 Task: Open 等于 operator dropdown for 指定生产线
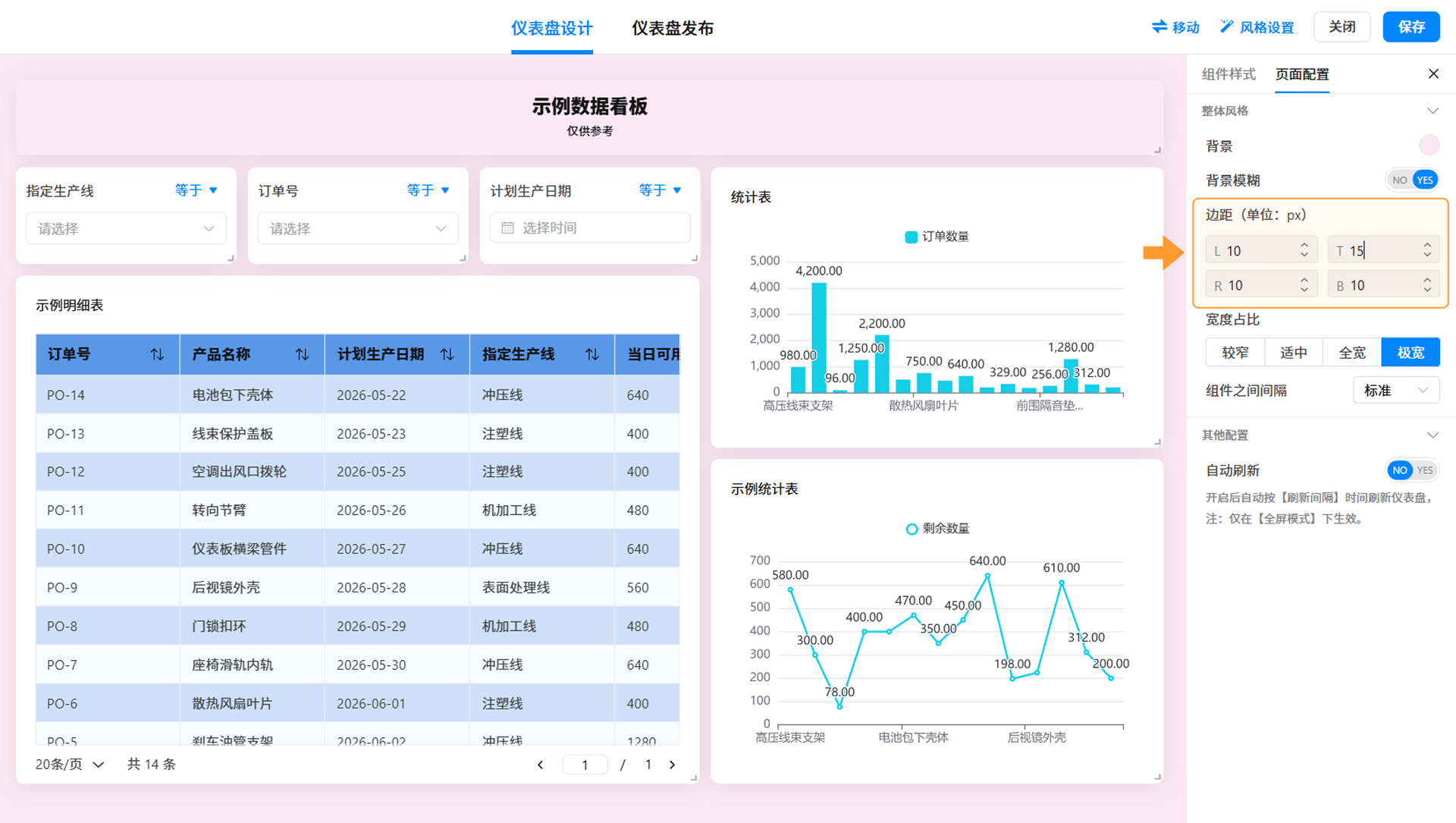[x=196, y=190]
